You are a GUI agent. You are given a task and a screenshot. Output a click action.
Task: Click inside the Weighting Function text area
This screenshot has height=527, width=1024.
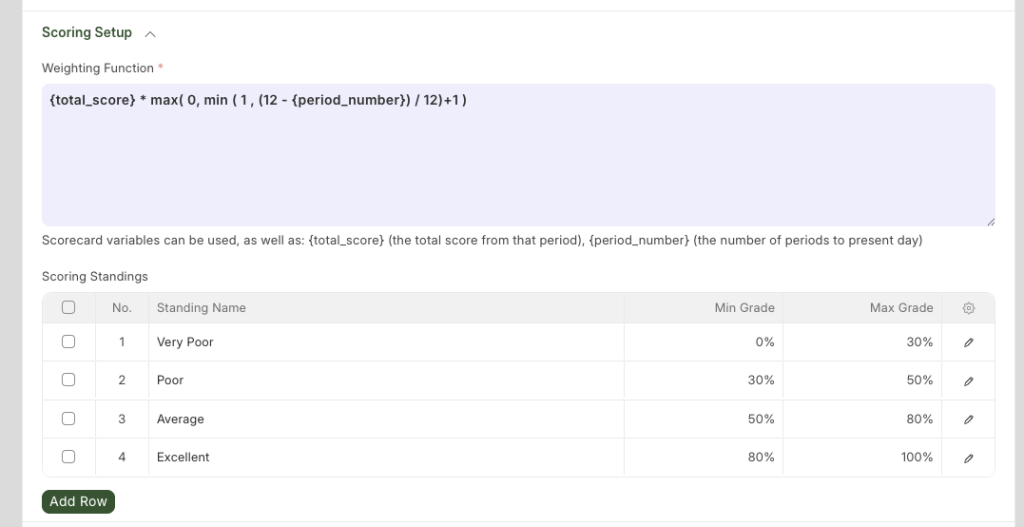point(518,160)
